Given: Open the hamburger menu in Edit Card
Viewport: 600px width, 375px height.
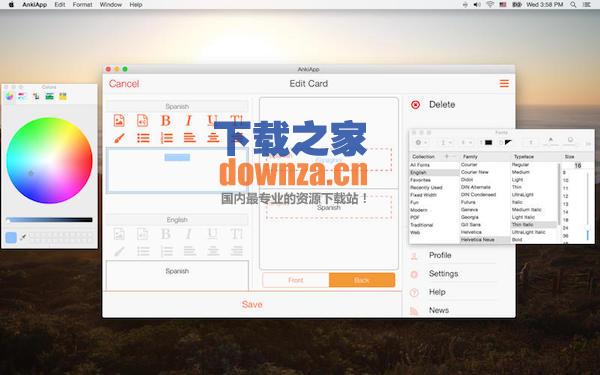Looking at the screenshot, I should click(x=504, y=83).
